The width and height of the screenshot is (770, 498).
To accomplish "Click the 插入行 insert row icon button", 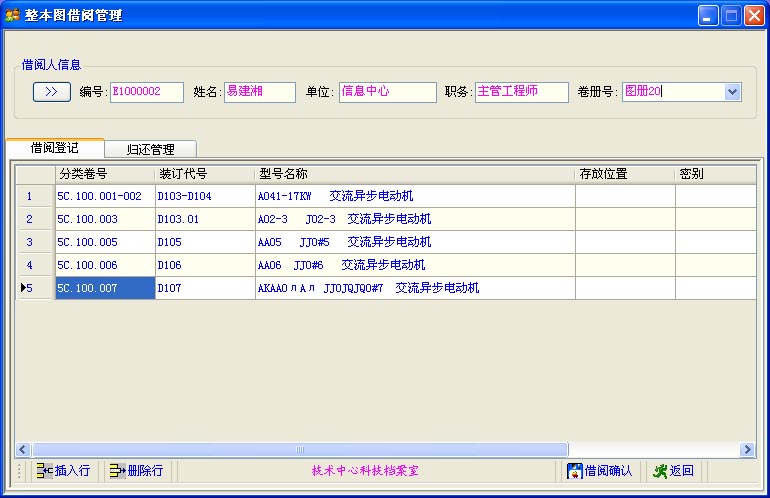I will (x=63, y=471).
